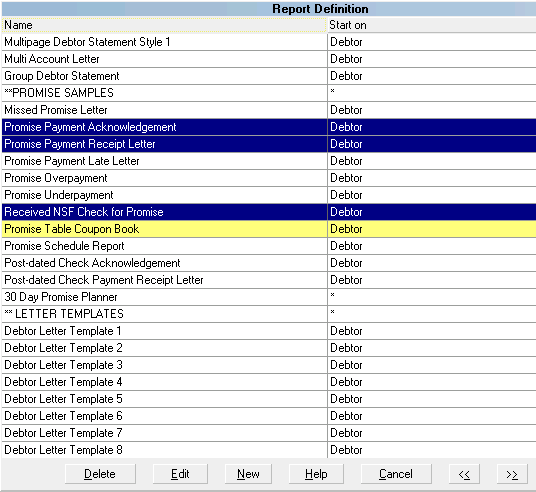Select the Multi Account Letter report
This screenshot has height=492, width=536.
pos(269,59)
